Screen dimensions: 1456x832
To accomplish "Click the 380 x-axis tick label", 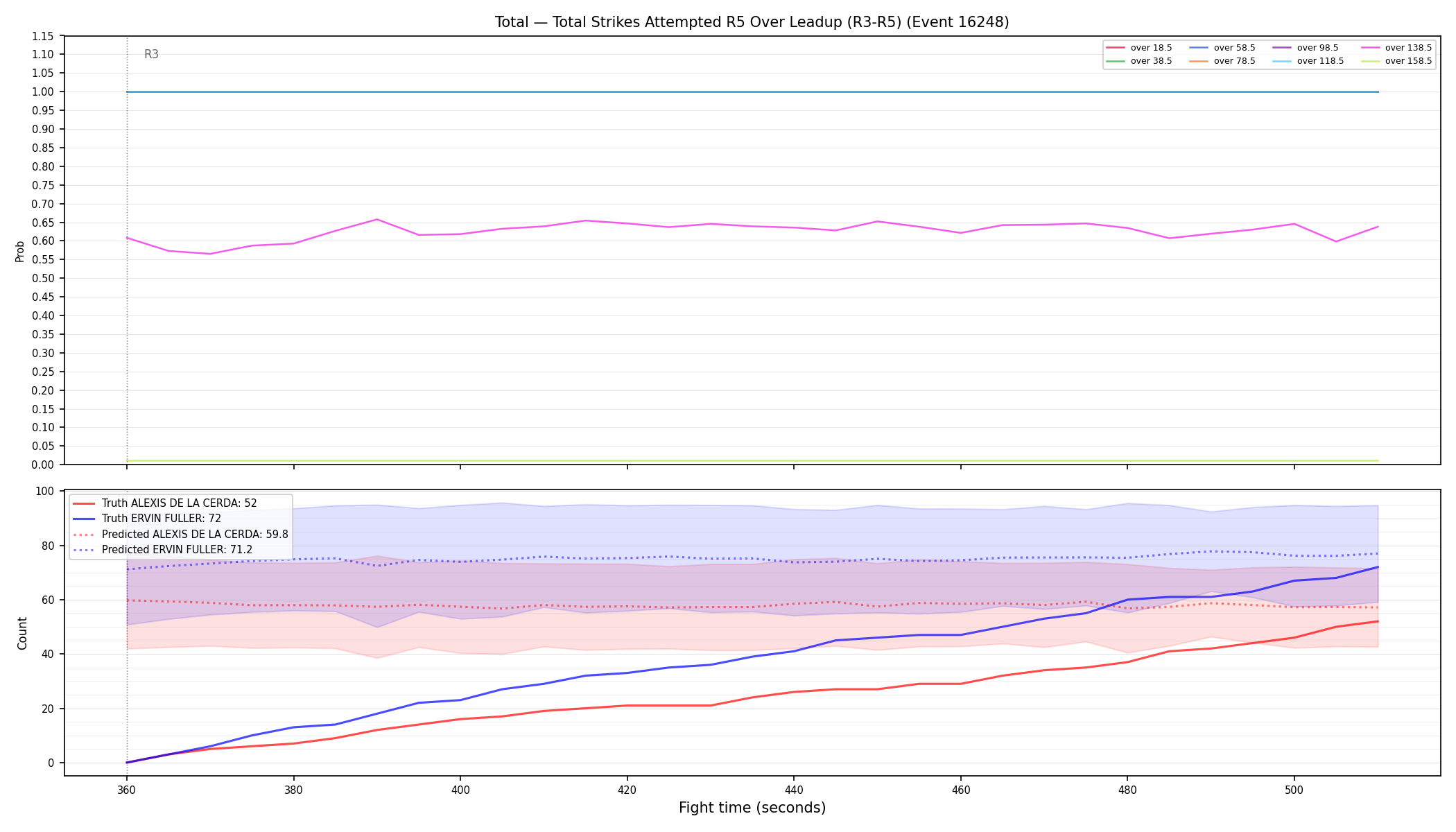I will [x=293, y=790].
